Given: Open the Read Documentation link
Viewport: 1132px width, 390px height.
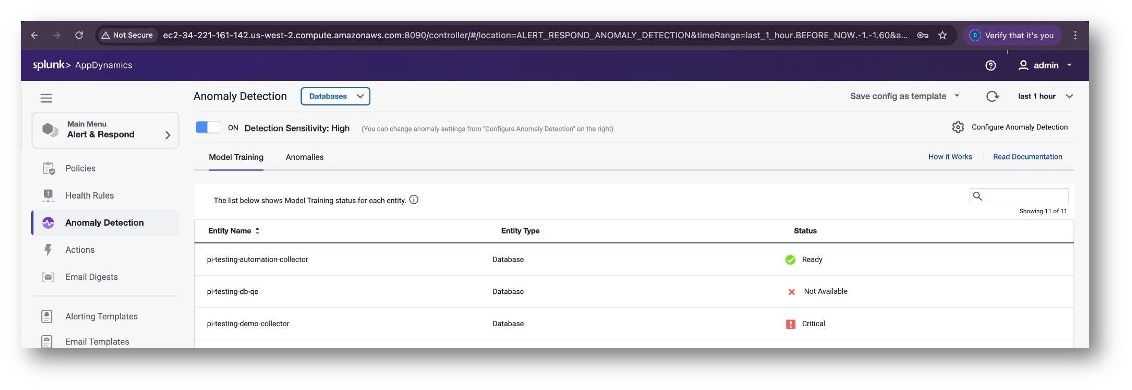Looking at the screenshot, I should (1027, 157).
